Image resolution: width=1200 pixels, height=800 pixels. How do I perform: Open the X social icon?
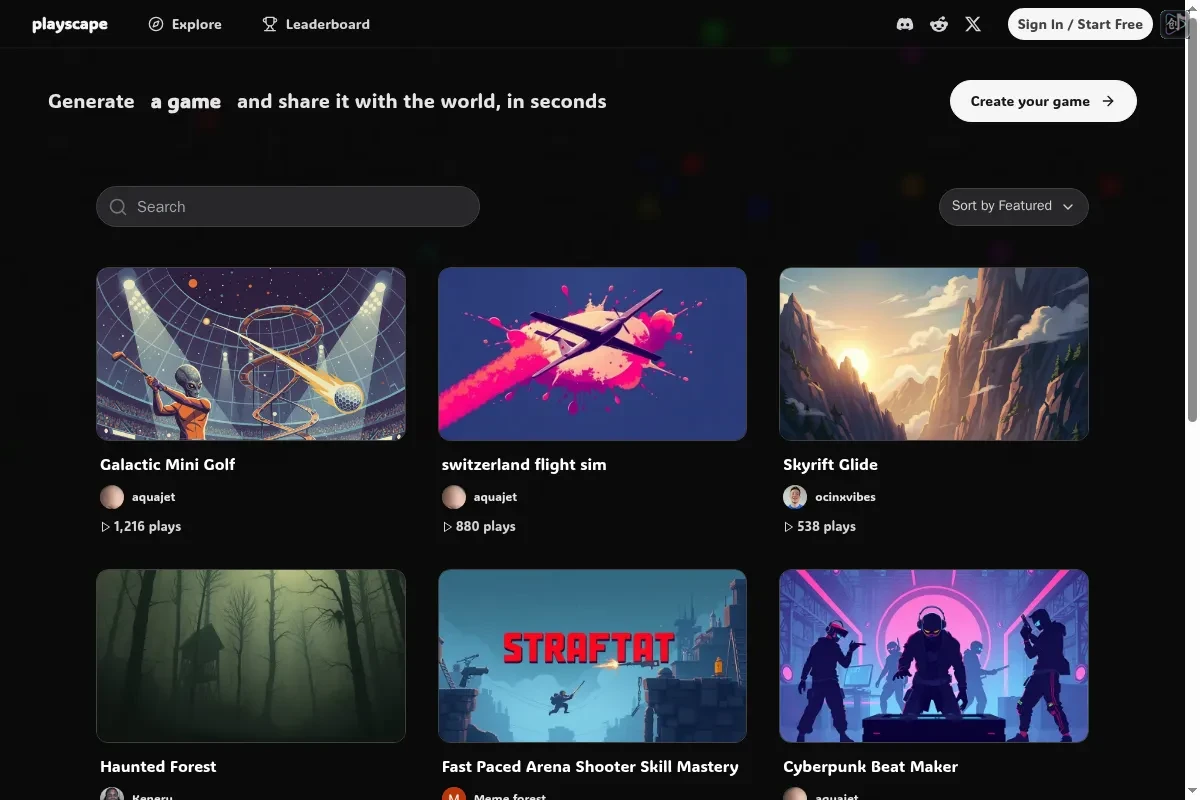click(973, 24)
